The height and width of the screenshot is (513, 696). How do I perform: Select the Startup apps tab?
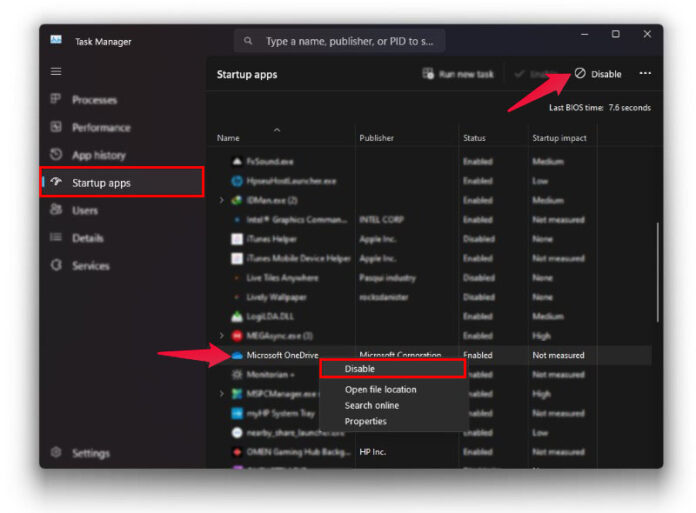point(101,183)
